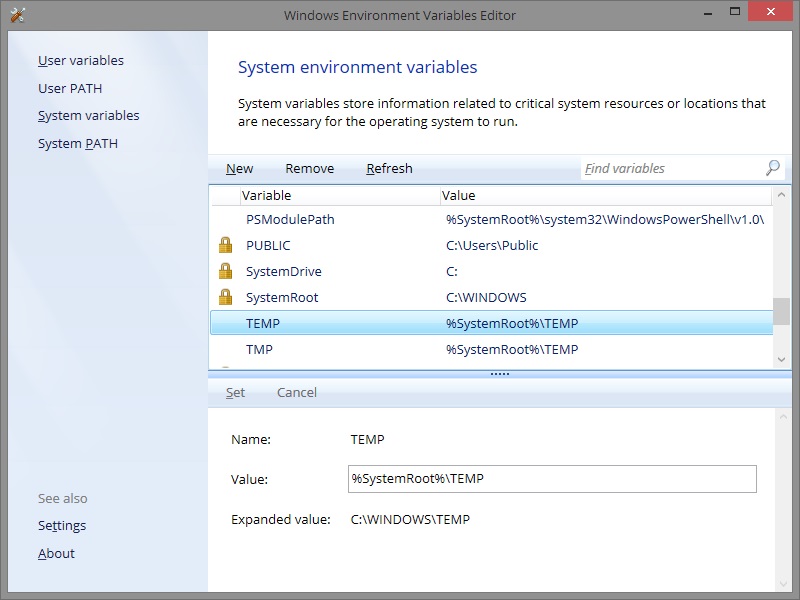Cancel editing the TEMP variable
800x600 pixels.
click(x=296, y=392)
